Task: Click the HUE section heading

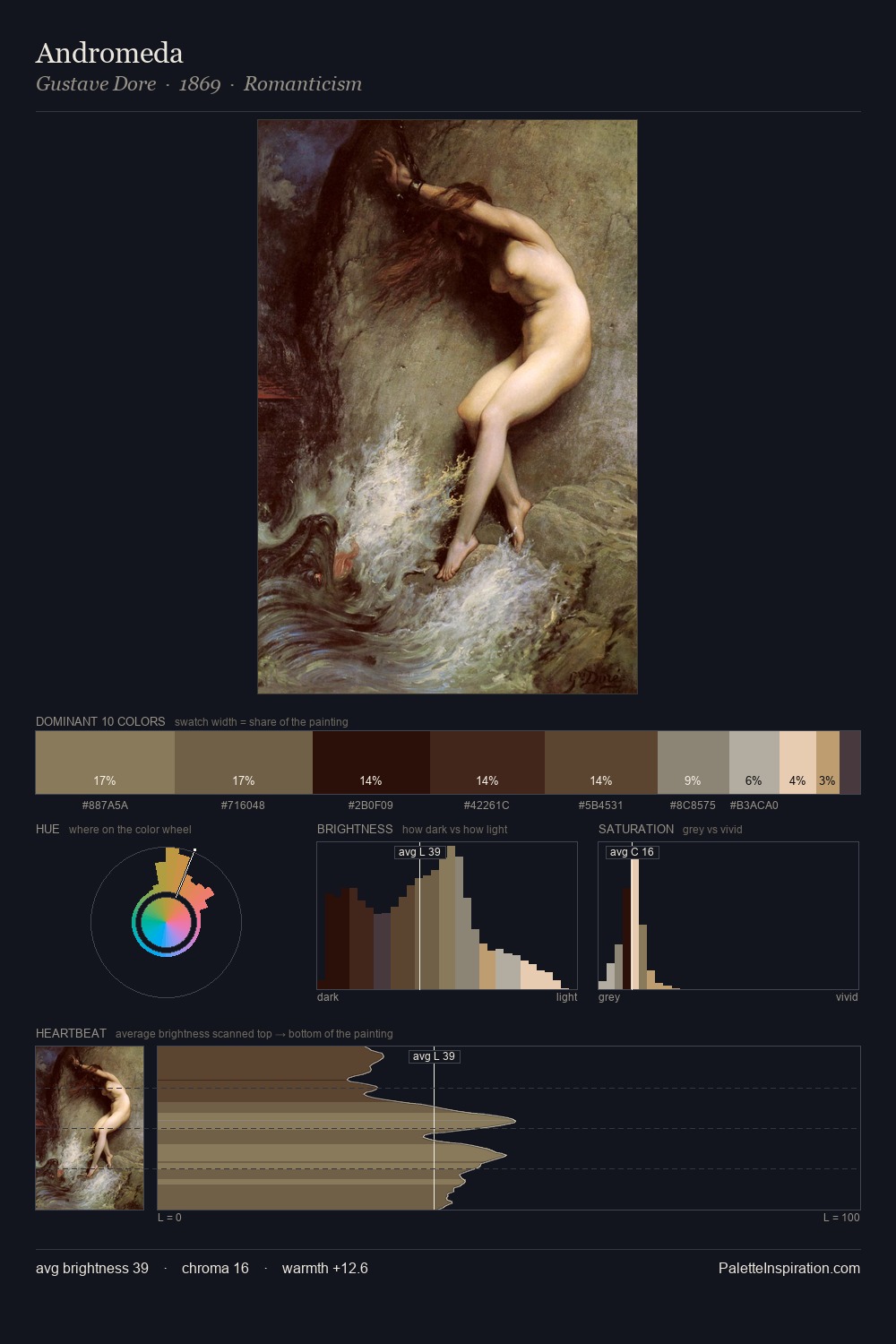Action: coord(47,829)
